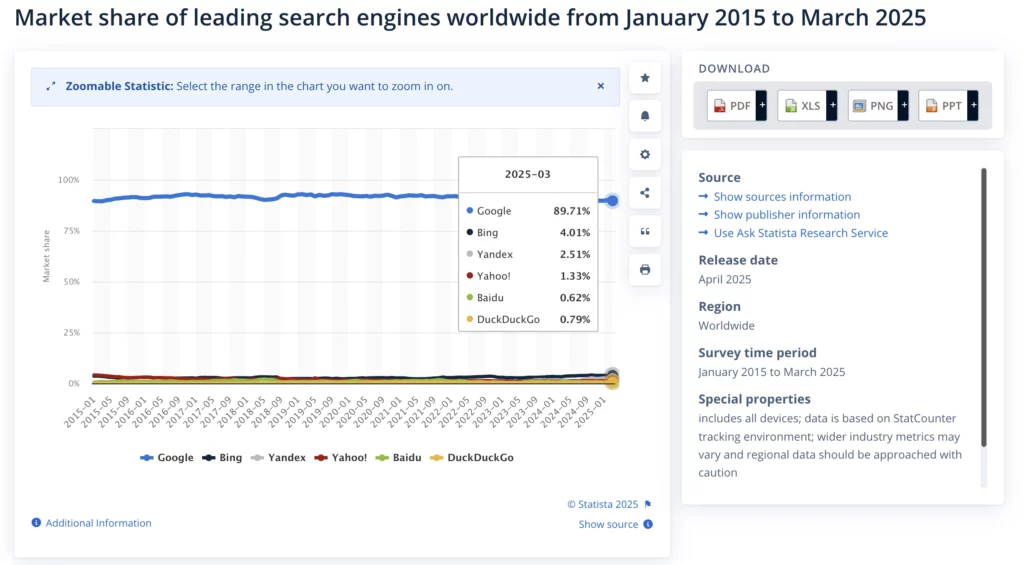Download the statistic as PNG
Image resolution: width=1024 pixels, height=565 pixels.
[873, 106]
